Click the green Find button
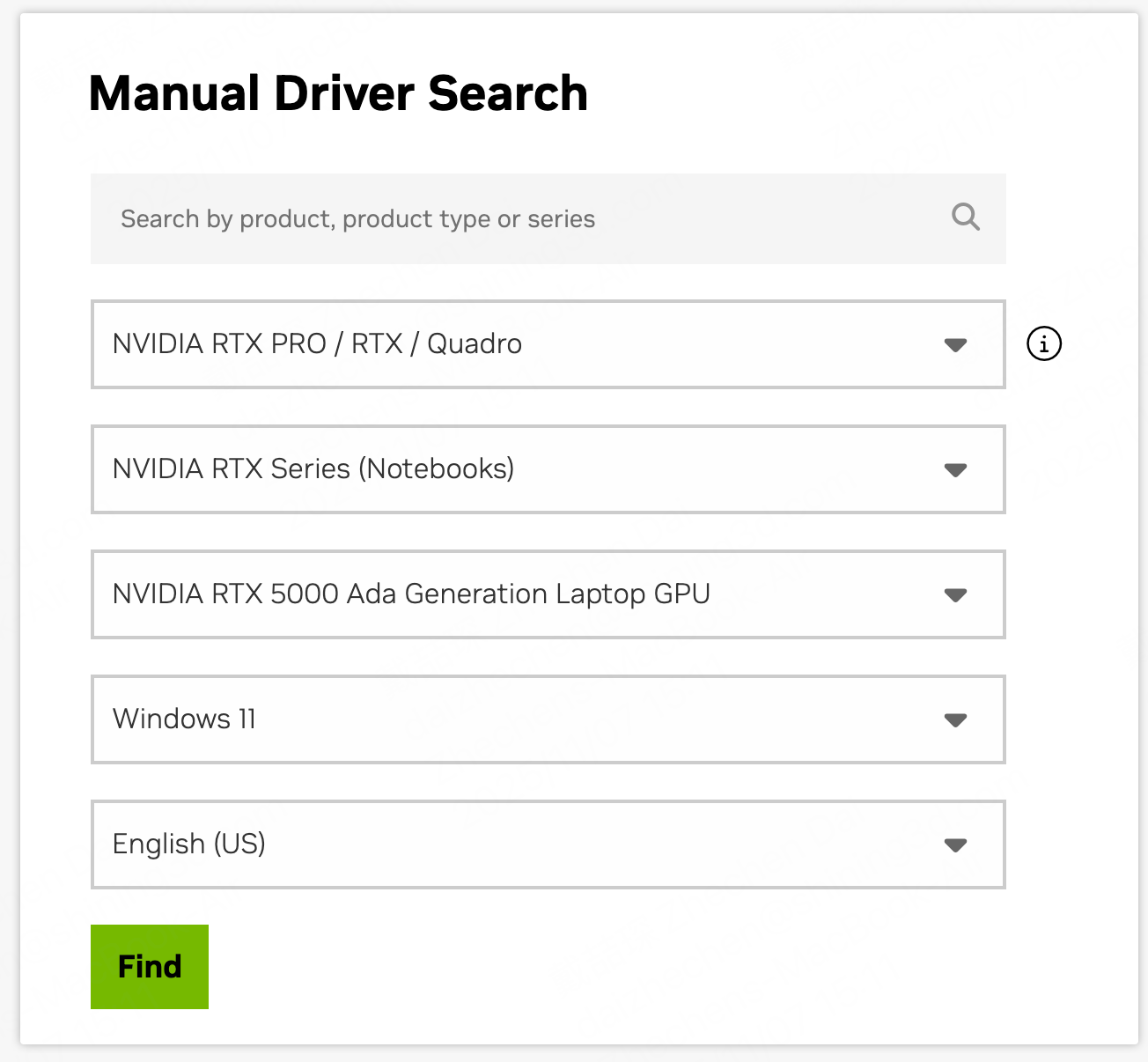This screenshot has width=1148, height=1062. click(150, 967)
